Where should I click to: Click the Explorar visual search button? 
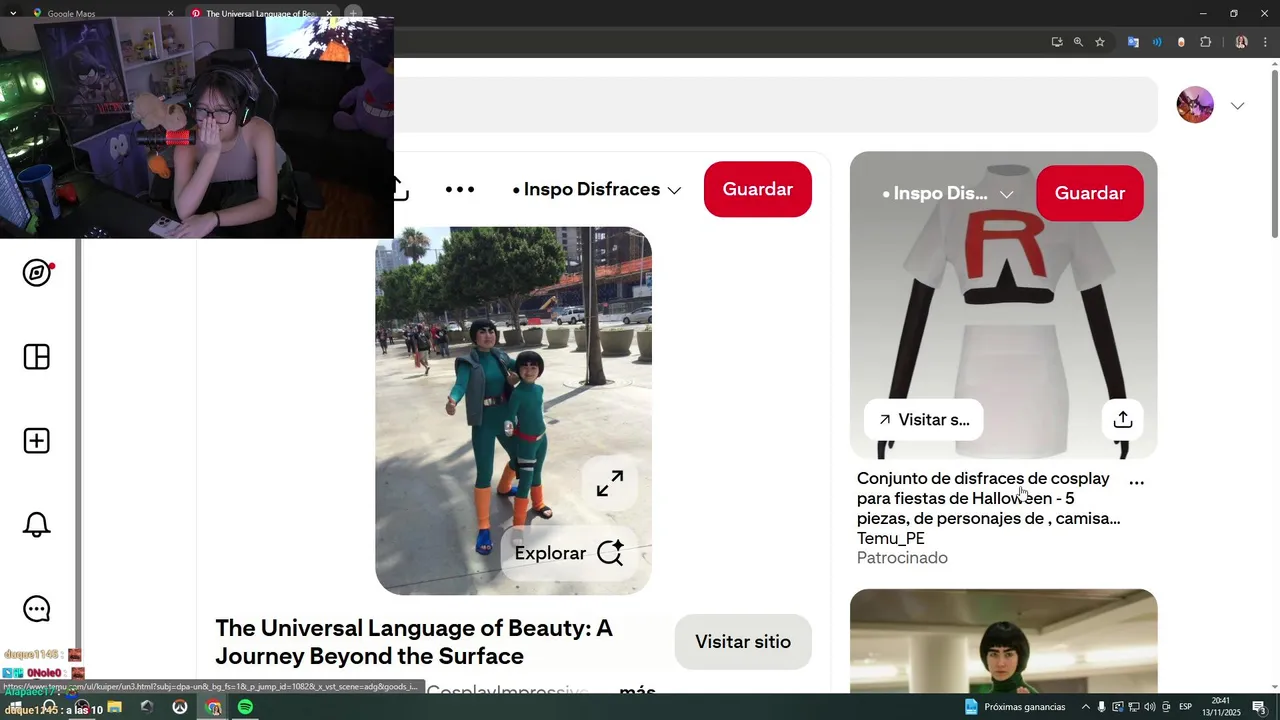pos(569,553)
